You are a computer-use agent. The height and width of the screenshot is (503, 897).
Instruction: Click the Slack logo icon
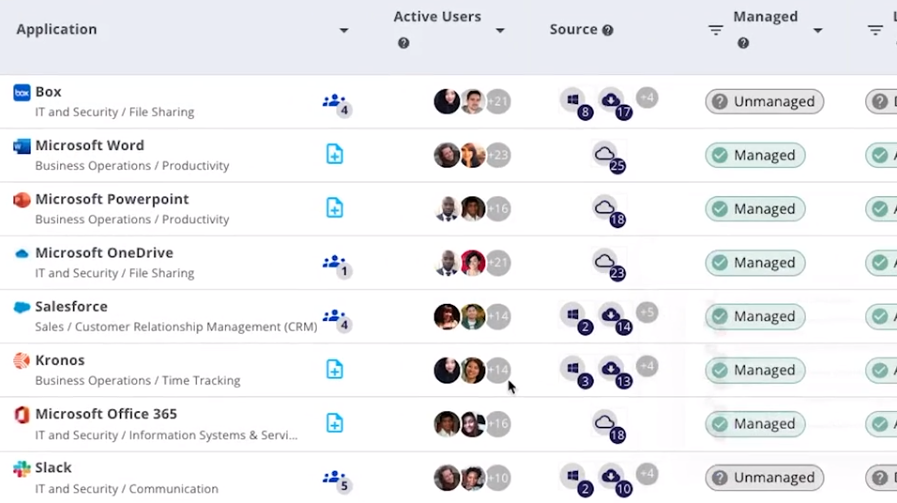click(x=22, y=469)
